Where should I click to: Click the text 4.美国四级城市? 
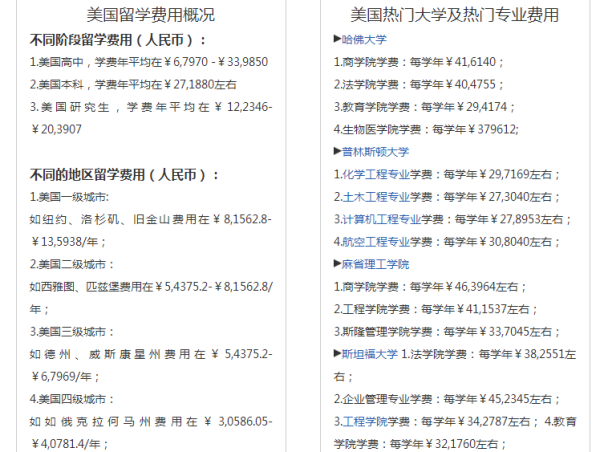[72, 399]
